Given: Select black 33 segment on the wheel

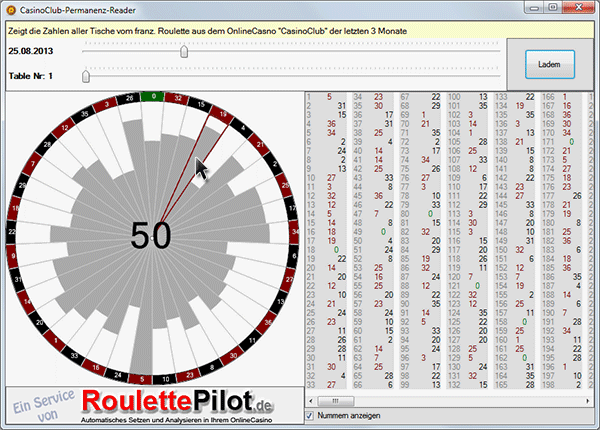Looking at the screenshot, I should coord(74,355).
